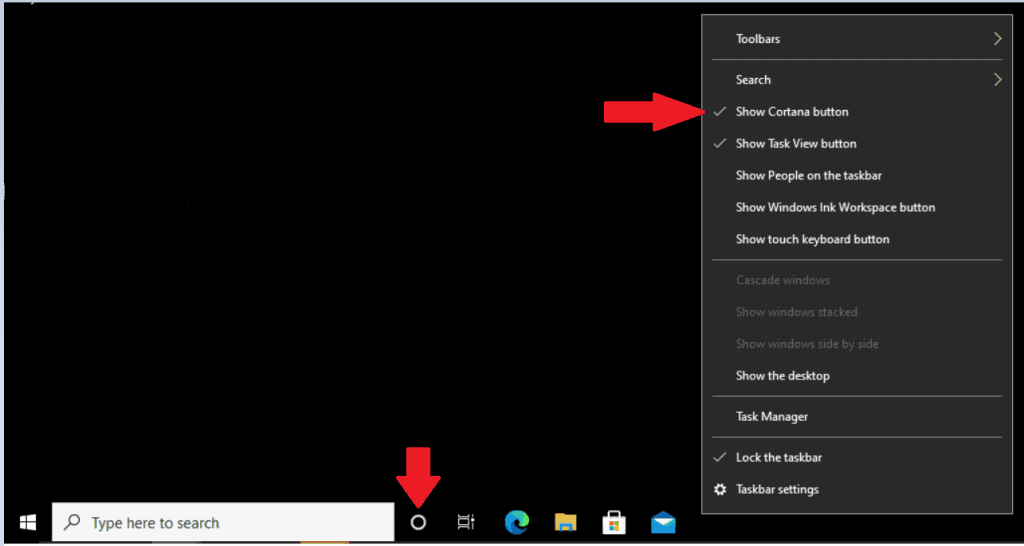Open the Mail app on taskbar
This screenshot has width=1024, height=546.
click(663, 522)
